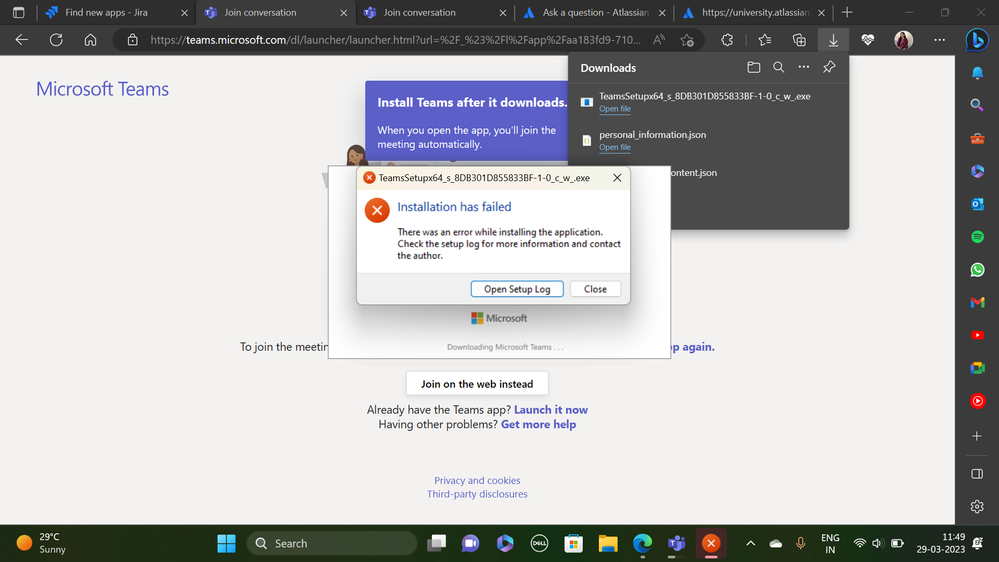The width and height of the screenshot is (999, 562).
Task: Switch to first Join conversation tab
Action: pyautogui.click(x=275, y=13)
